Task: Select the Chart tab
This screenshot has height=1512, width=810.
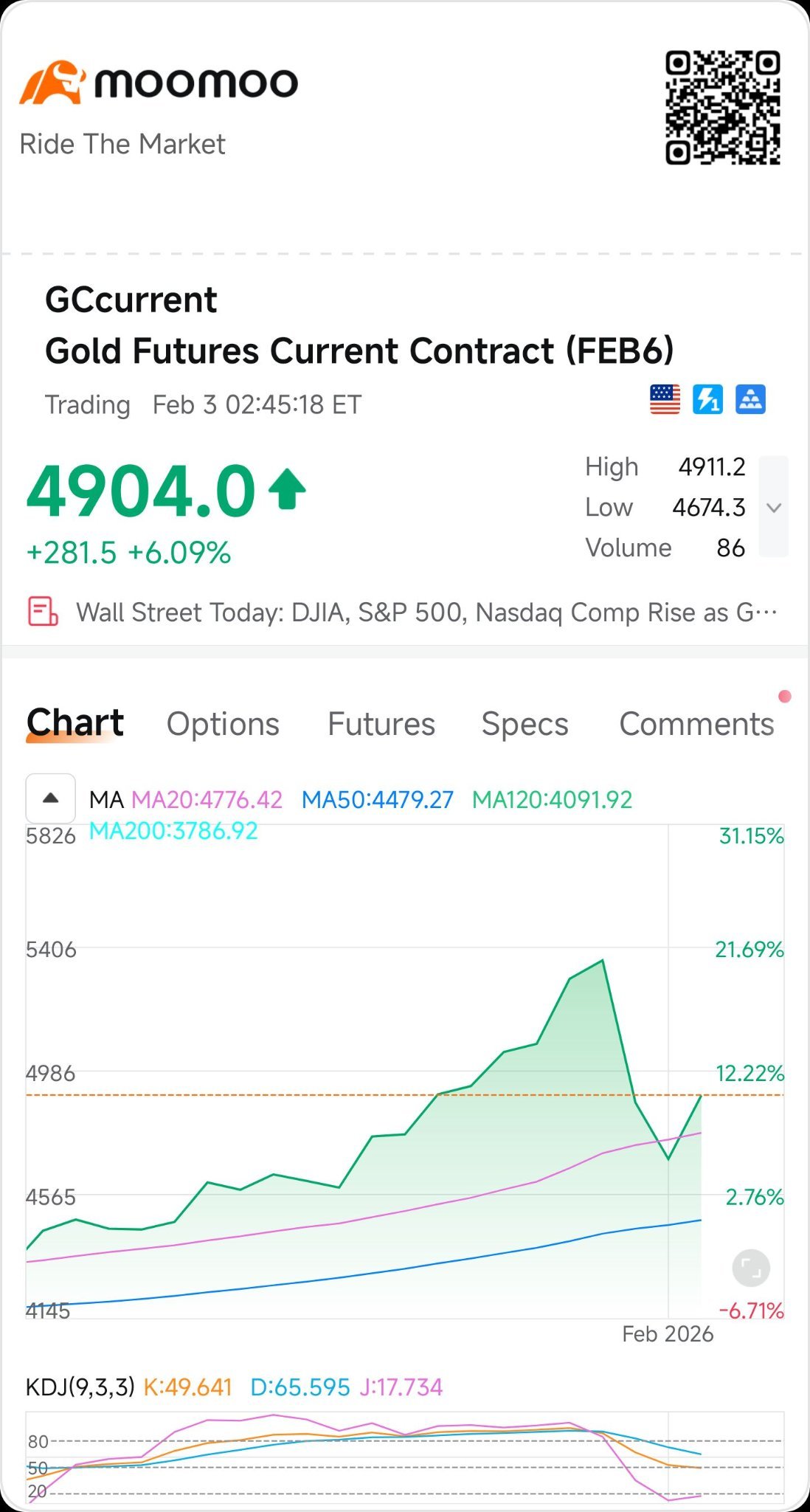Action: tap(75, 723)
